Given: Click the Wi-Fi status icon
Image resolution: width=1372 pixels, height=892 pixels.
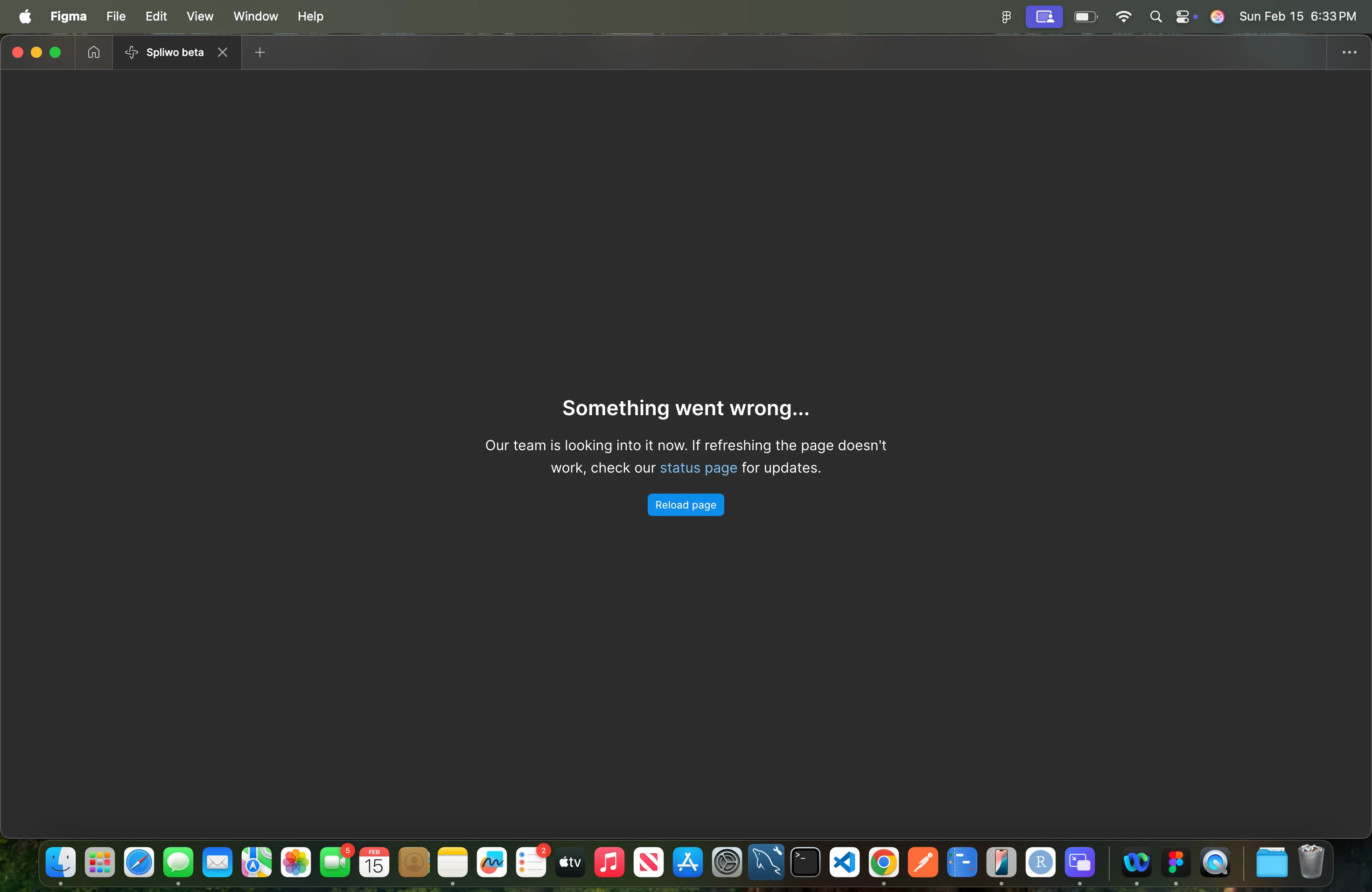Looking at the screenshot, I should (x=1123, y=17).
